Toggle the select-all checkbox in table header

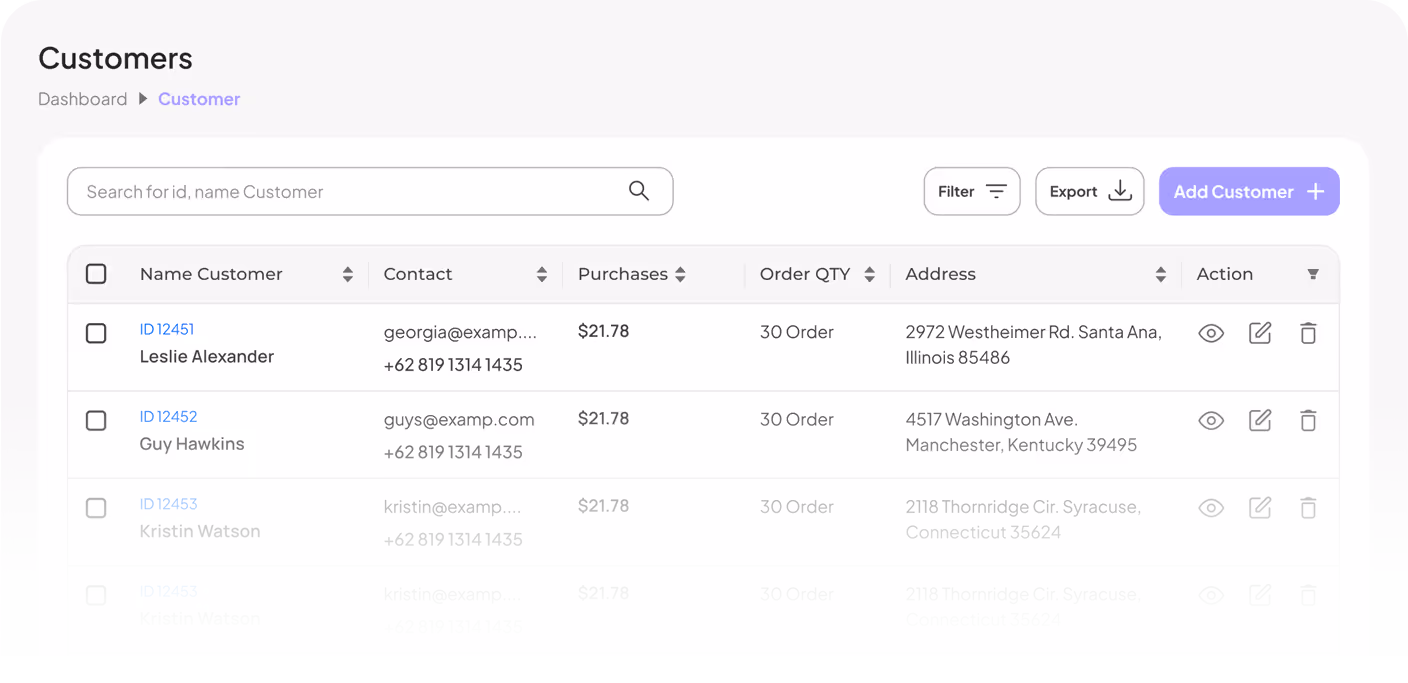tap(96, 273)
